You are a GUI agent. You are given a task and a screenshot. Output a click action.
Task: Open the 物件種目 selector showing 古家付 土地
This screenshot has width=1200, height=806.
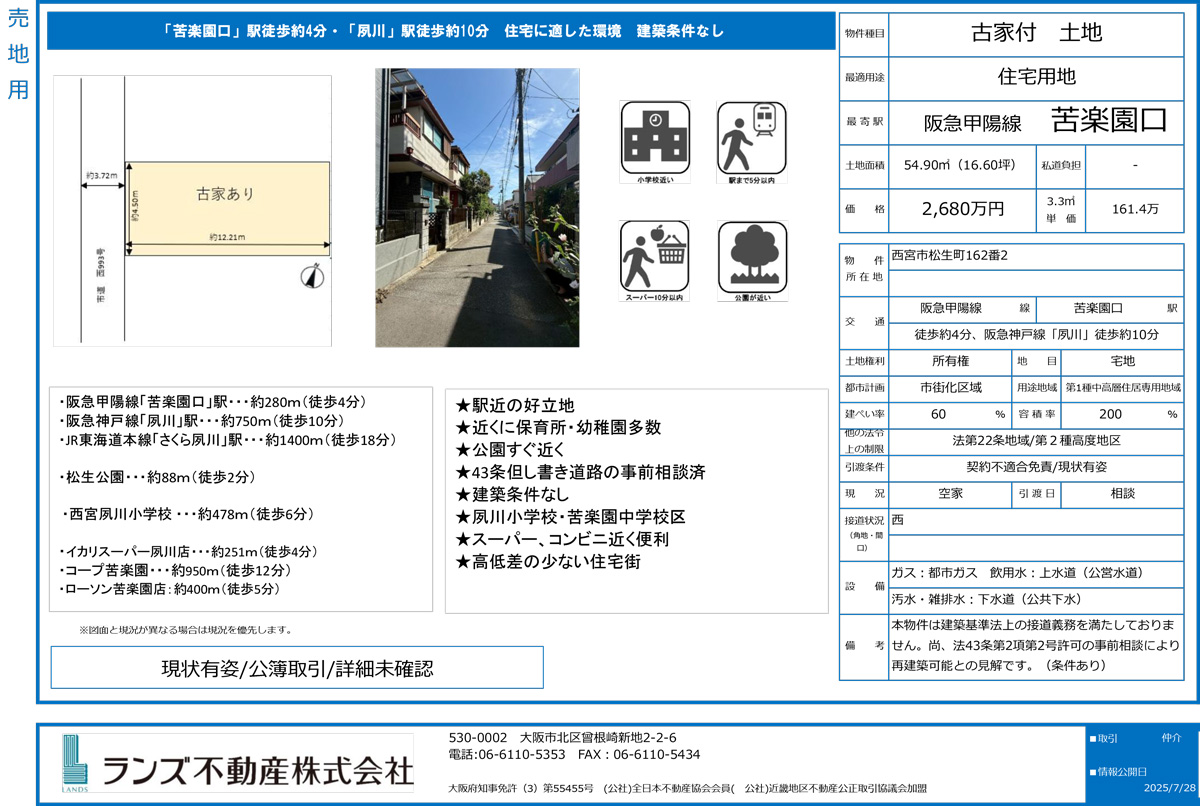click(1037, 33)
